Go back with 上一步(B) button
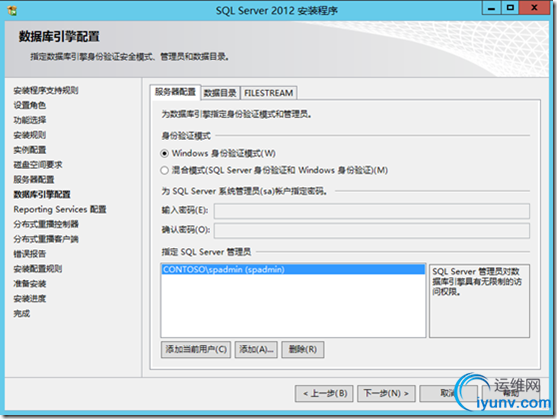The image size is (557, 419). coord(324,393)
